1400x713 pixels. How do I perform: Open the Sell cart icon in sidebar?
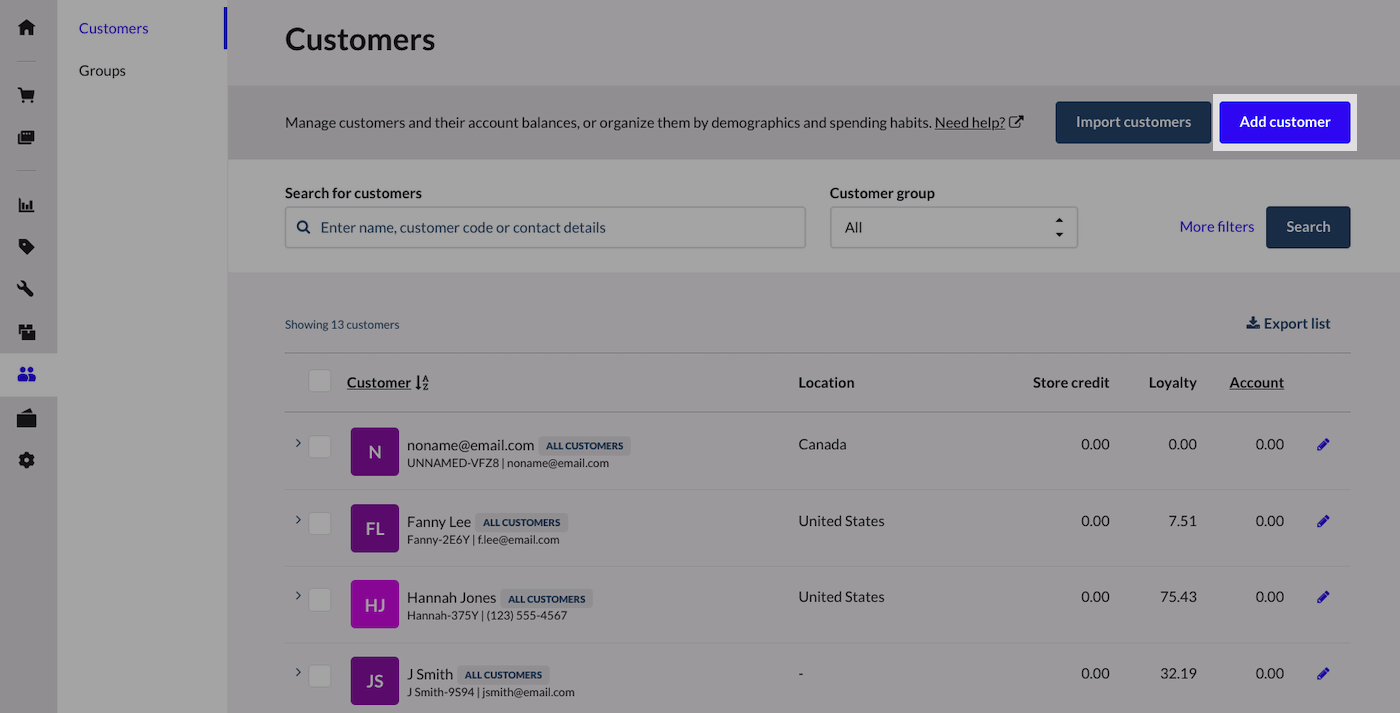pyautogui.click(x=27, y=96)
